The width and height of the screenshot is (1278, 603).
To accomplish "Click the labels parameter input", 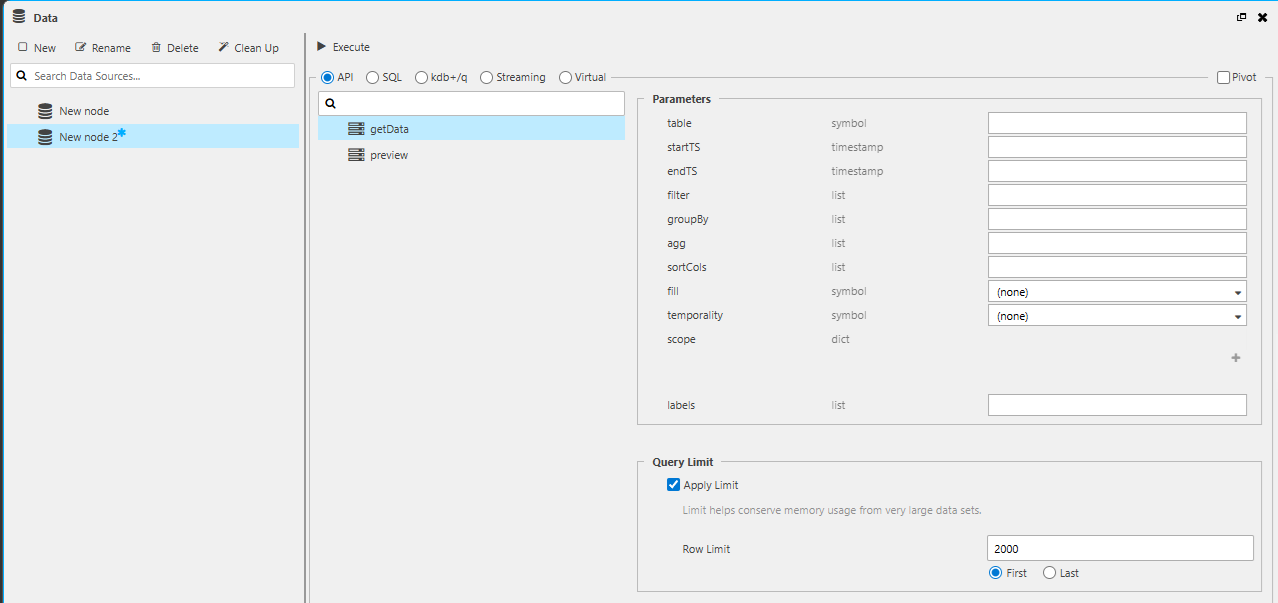I will click(x=1117, y=405).
